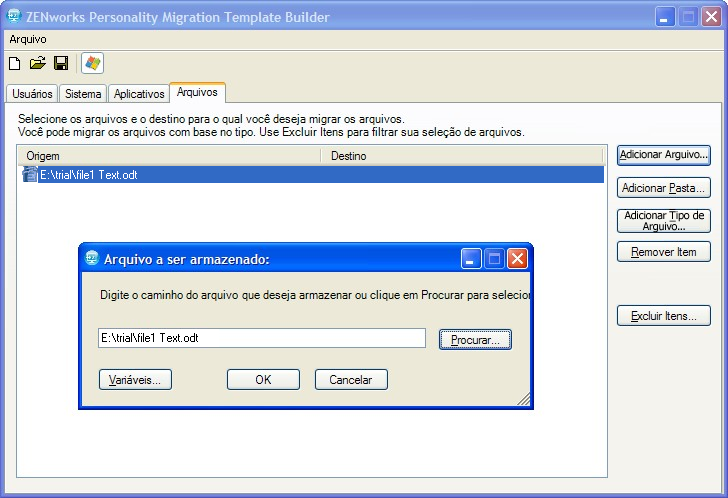Minimize the Arquivo a ser armazenado dialog
The height and width of the screenshot is (498, 728).
471,259
